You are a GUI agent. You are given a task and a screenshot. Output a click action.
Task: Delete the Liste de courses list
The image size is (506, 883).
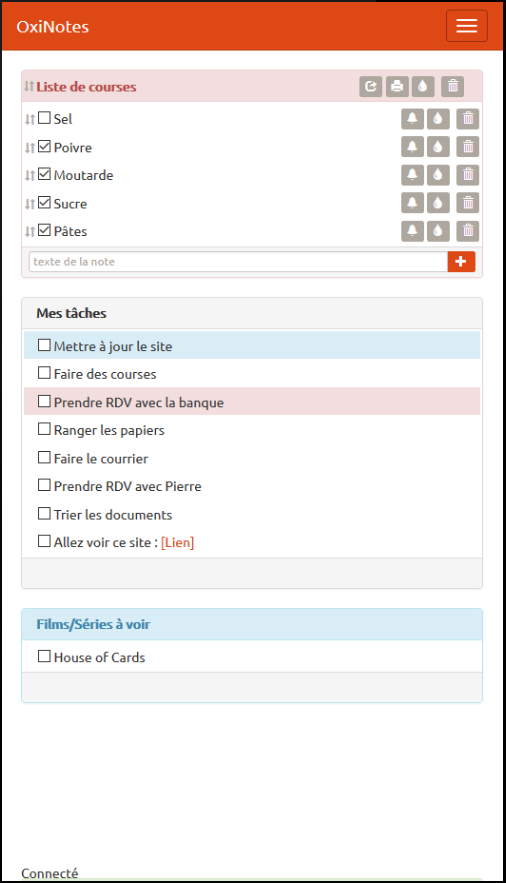pos(453,86)
